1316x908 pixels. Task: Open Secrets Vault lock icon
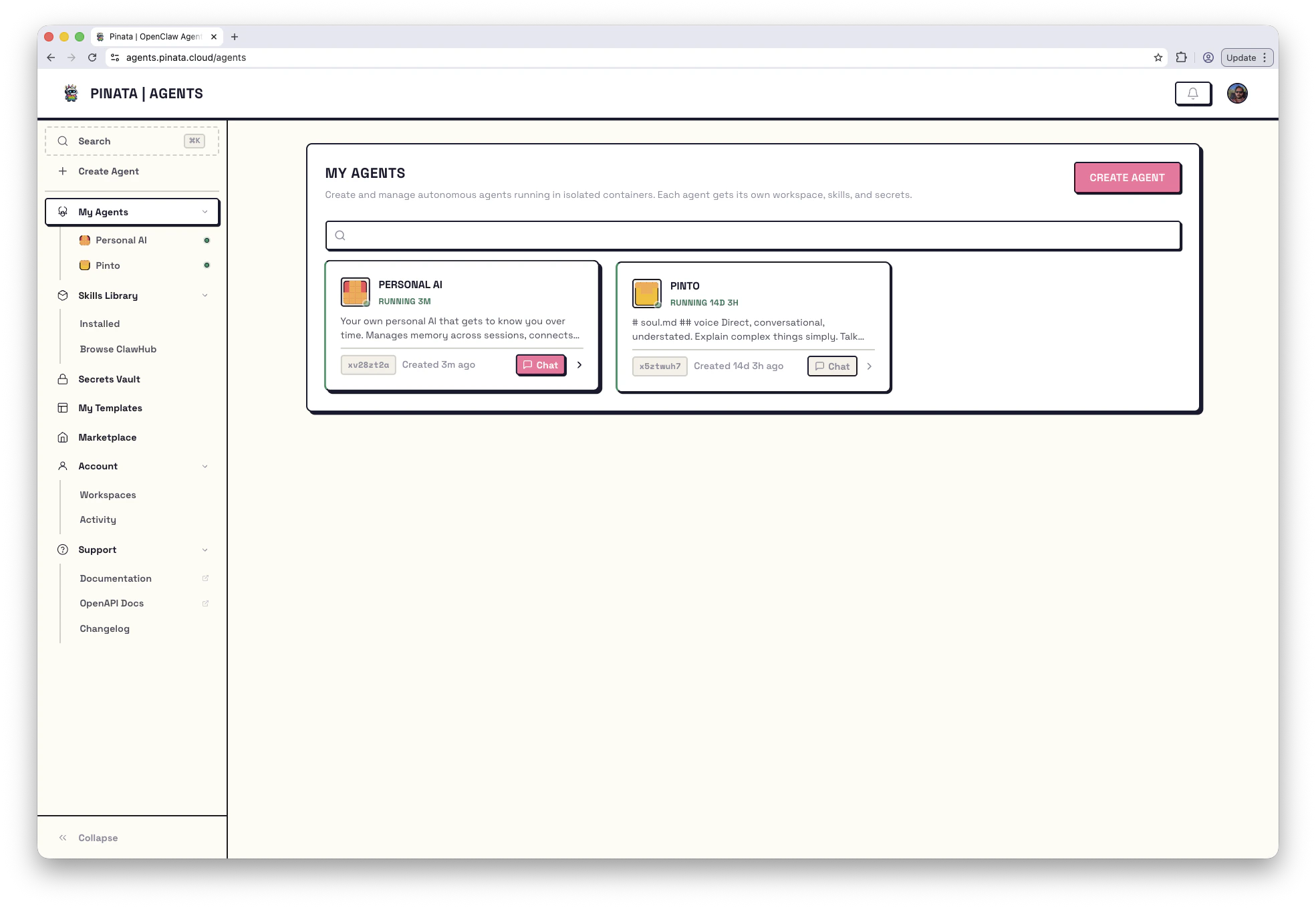(x=63, y=379)
